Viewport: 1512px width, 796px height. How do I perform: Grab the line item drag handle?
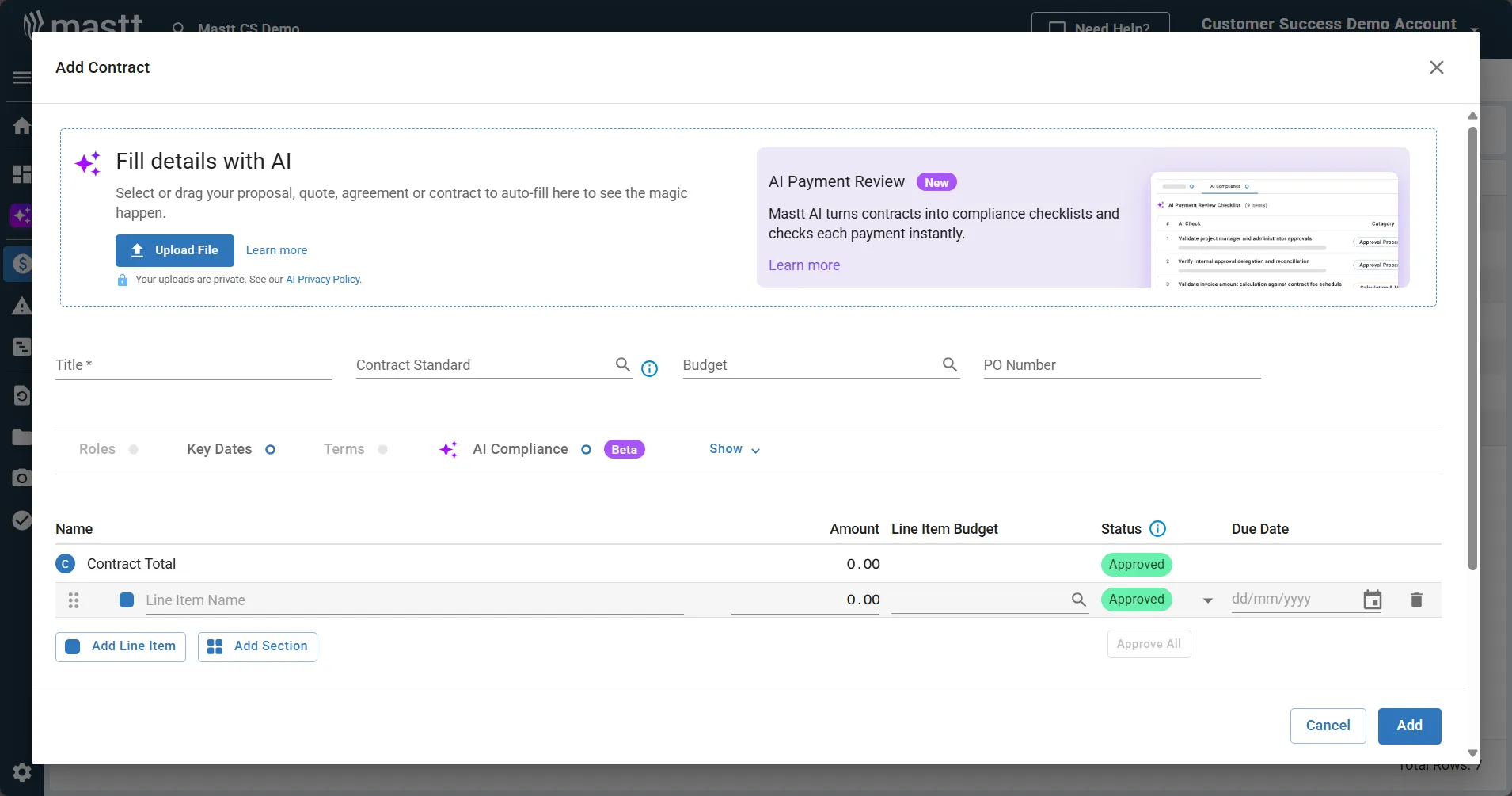[74, 600]
